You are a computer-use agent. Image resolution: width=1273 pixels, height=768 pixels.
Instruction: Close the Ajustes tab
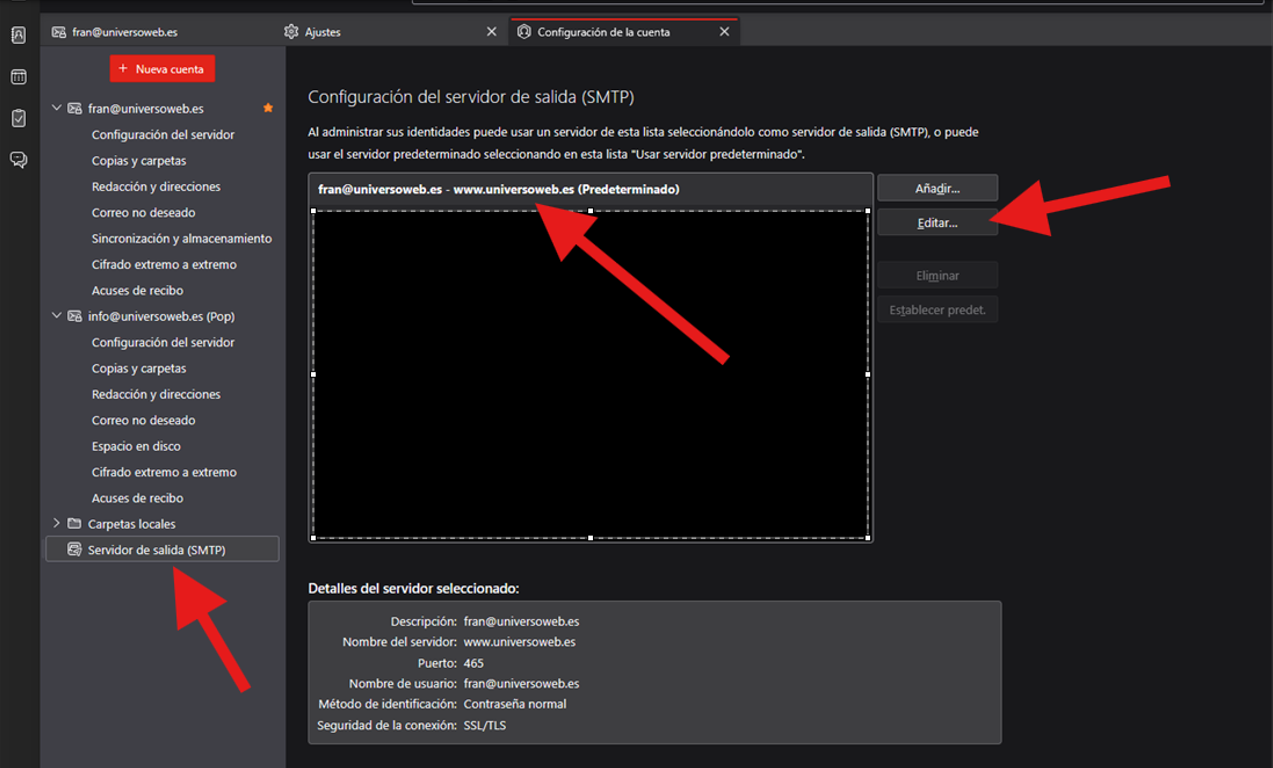coord(491,32)
